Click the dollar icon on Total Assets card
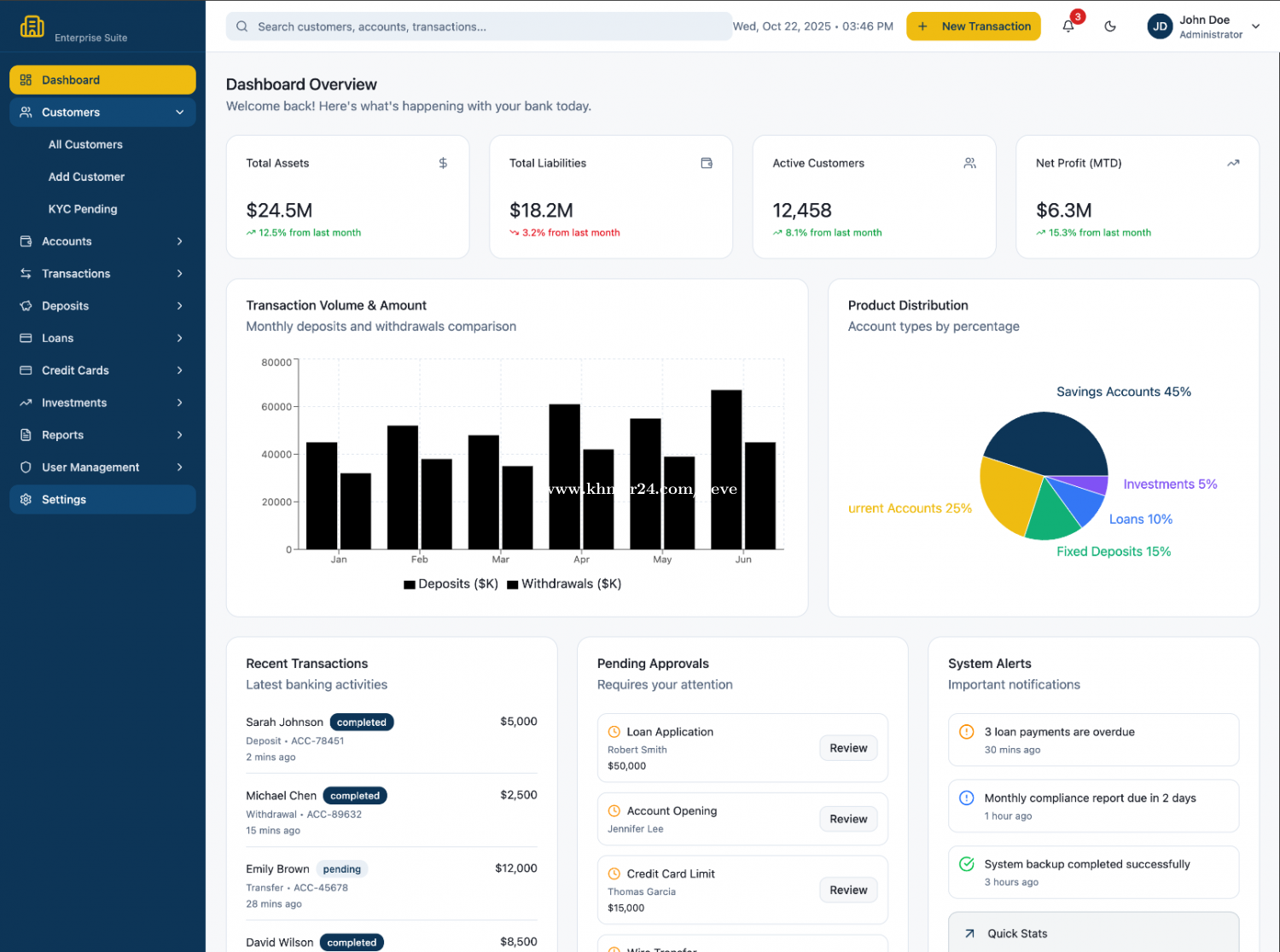This screenshot has height=952, width=1280. (443, 163)
